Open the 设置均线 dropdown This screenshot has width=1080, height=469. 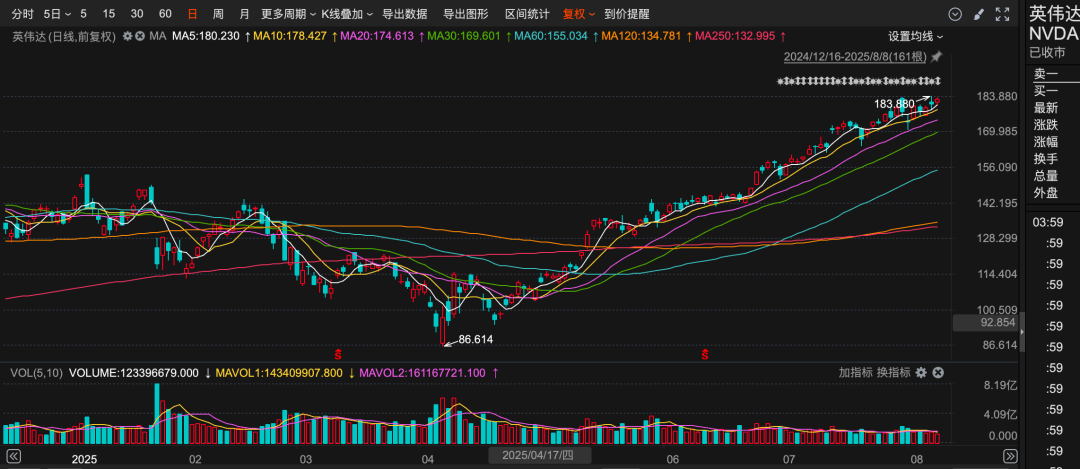[915, 36]
